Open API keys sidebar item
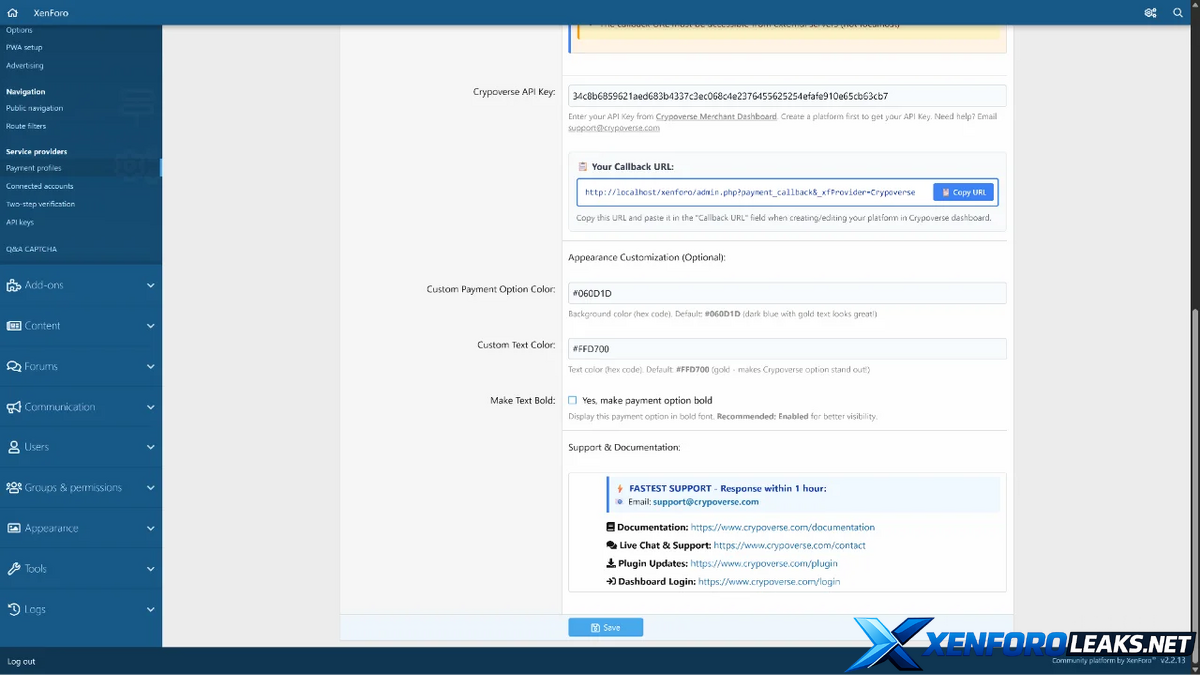The width and height of the screenshot is (1200, 675). pos(20,222)
